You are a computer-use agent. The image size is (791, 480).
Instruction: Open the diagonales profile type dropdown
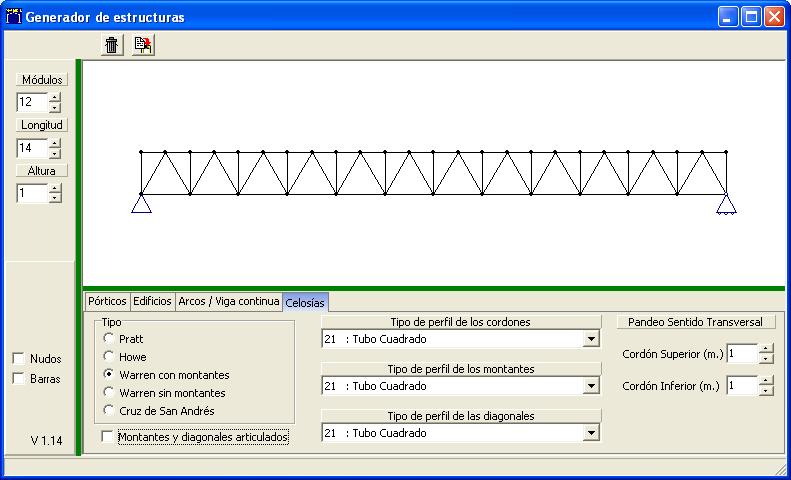click(591, 433)
